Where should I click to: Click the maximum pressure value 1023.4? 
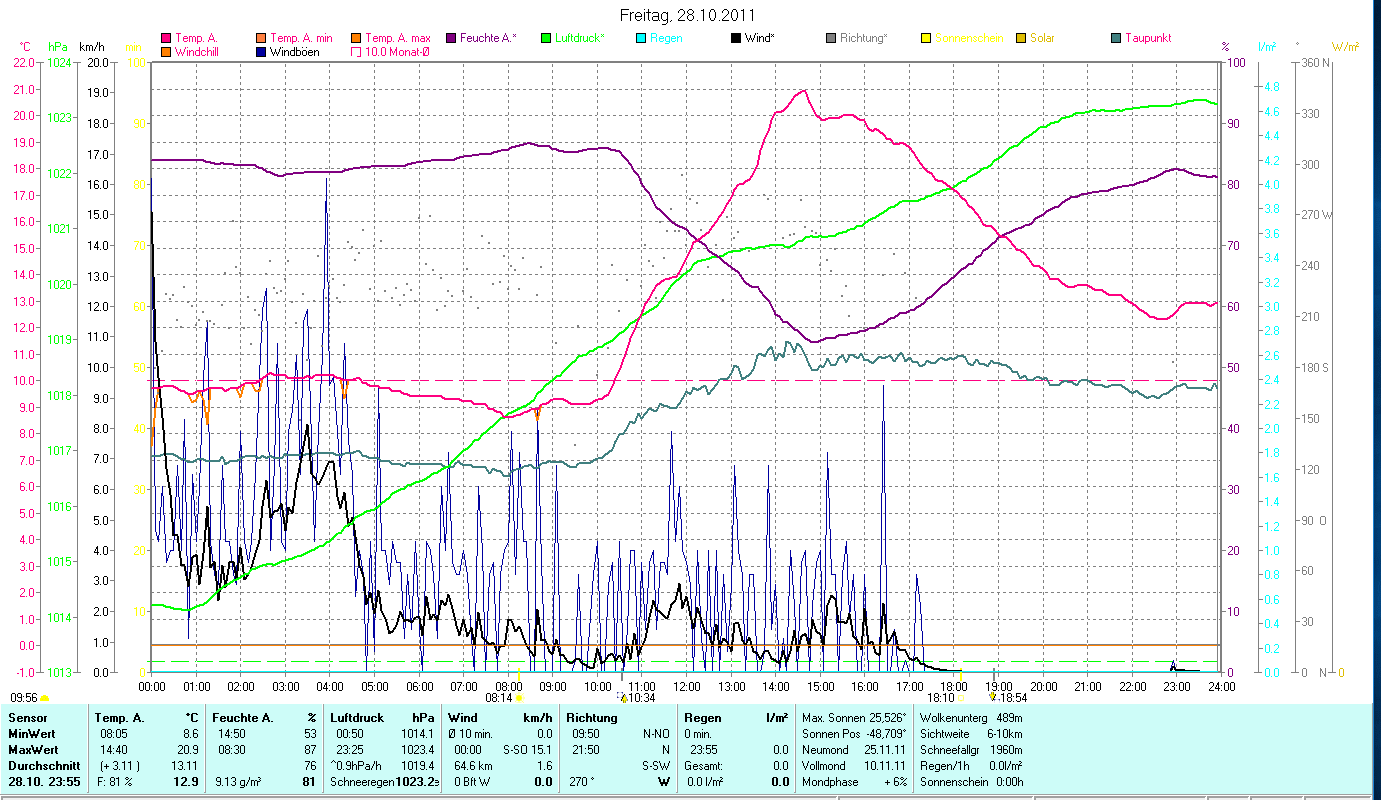click(x=417, y=750)
